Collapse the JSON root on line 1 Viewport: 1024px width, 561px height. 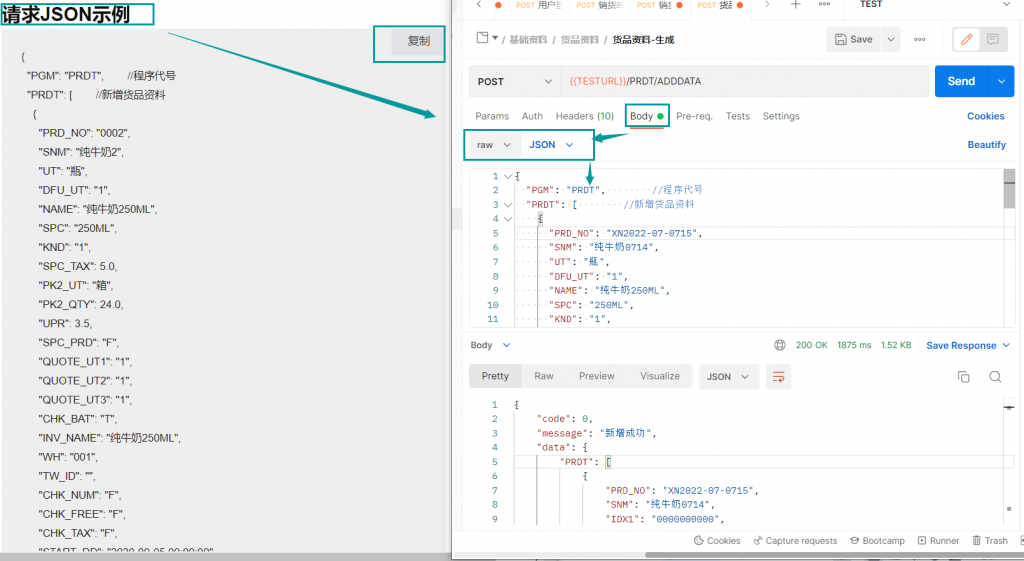coord(507,176)
